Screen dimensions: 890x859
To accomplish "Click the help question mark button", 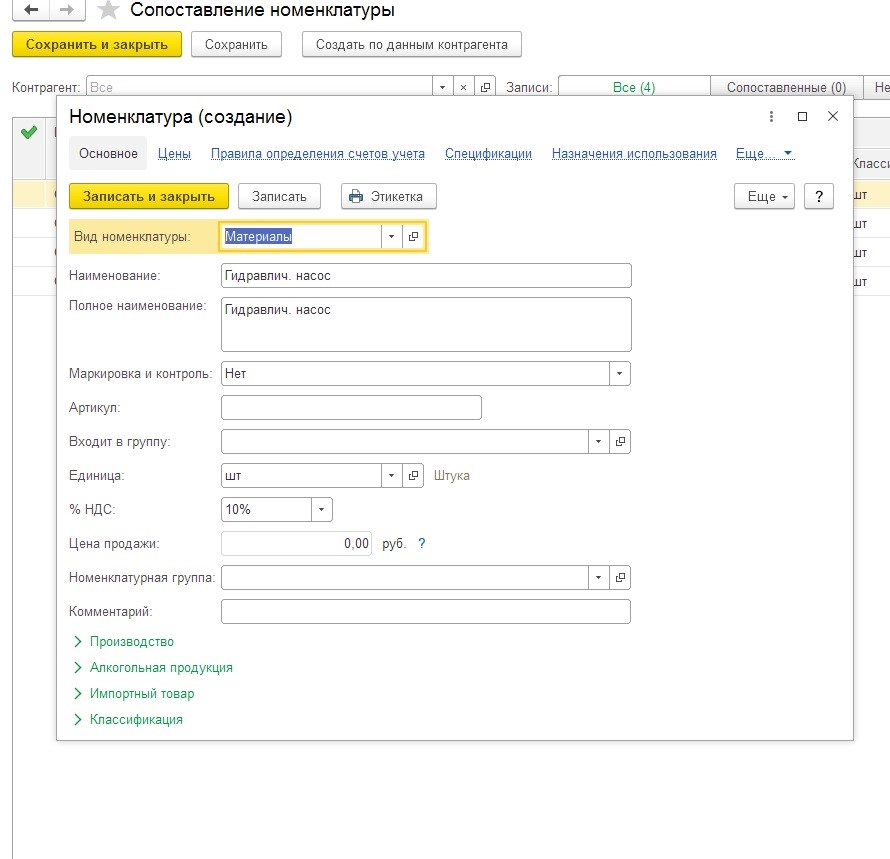I will click(x=818, y=196).
